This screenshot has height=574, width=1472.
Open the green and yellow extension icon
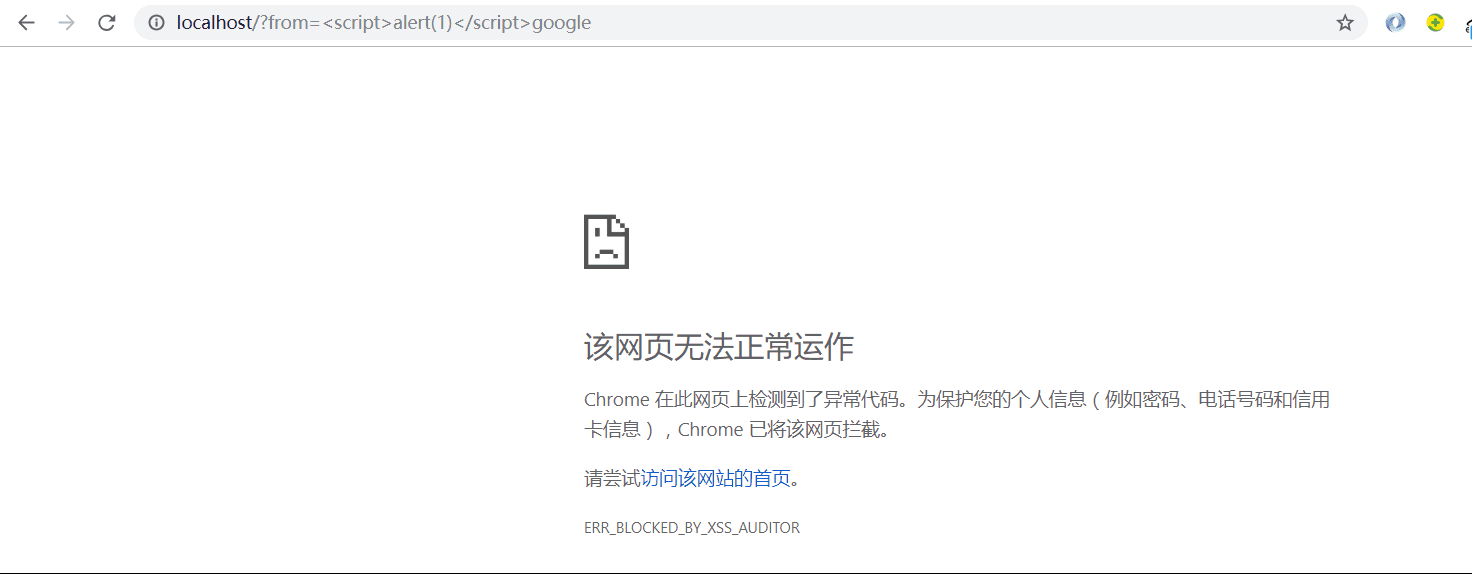tap(1436, 22)
